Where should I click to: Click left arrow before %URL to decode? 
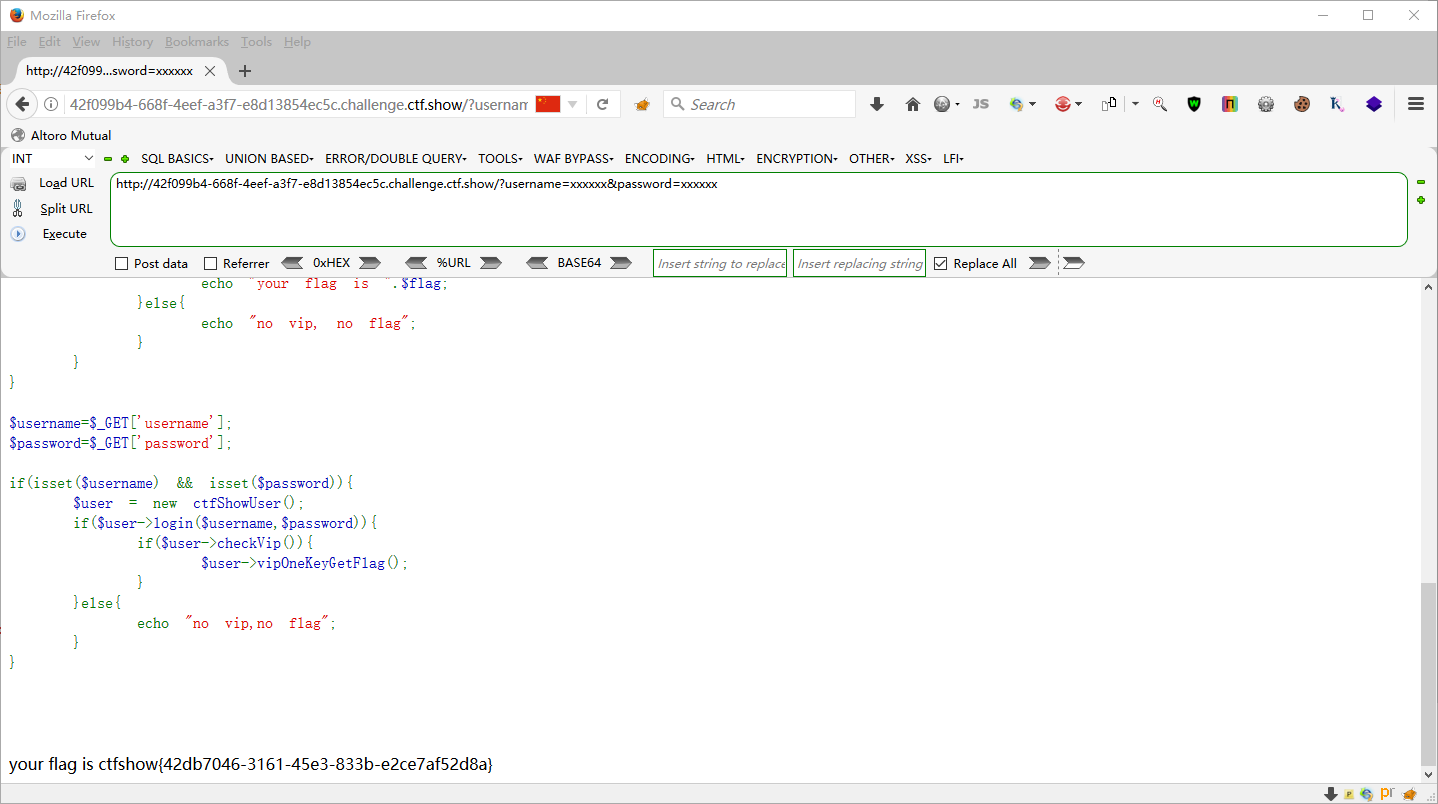coord(416,263)
